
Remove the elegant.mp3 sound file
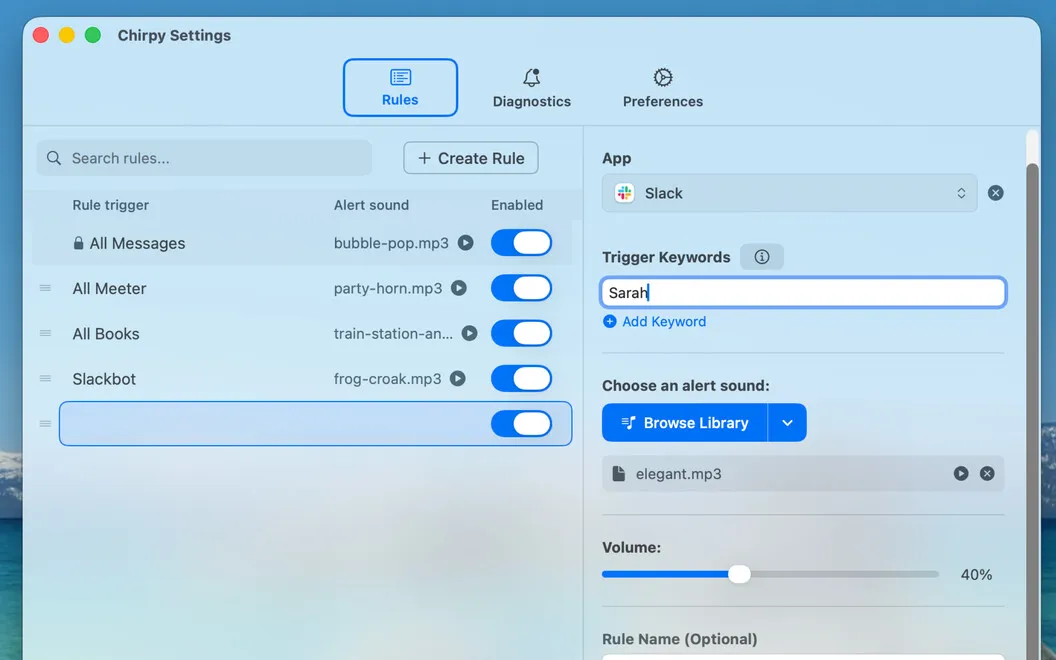tap(987, 473)
